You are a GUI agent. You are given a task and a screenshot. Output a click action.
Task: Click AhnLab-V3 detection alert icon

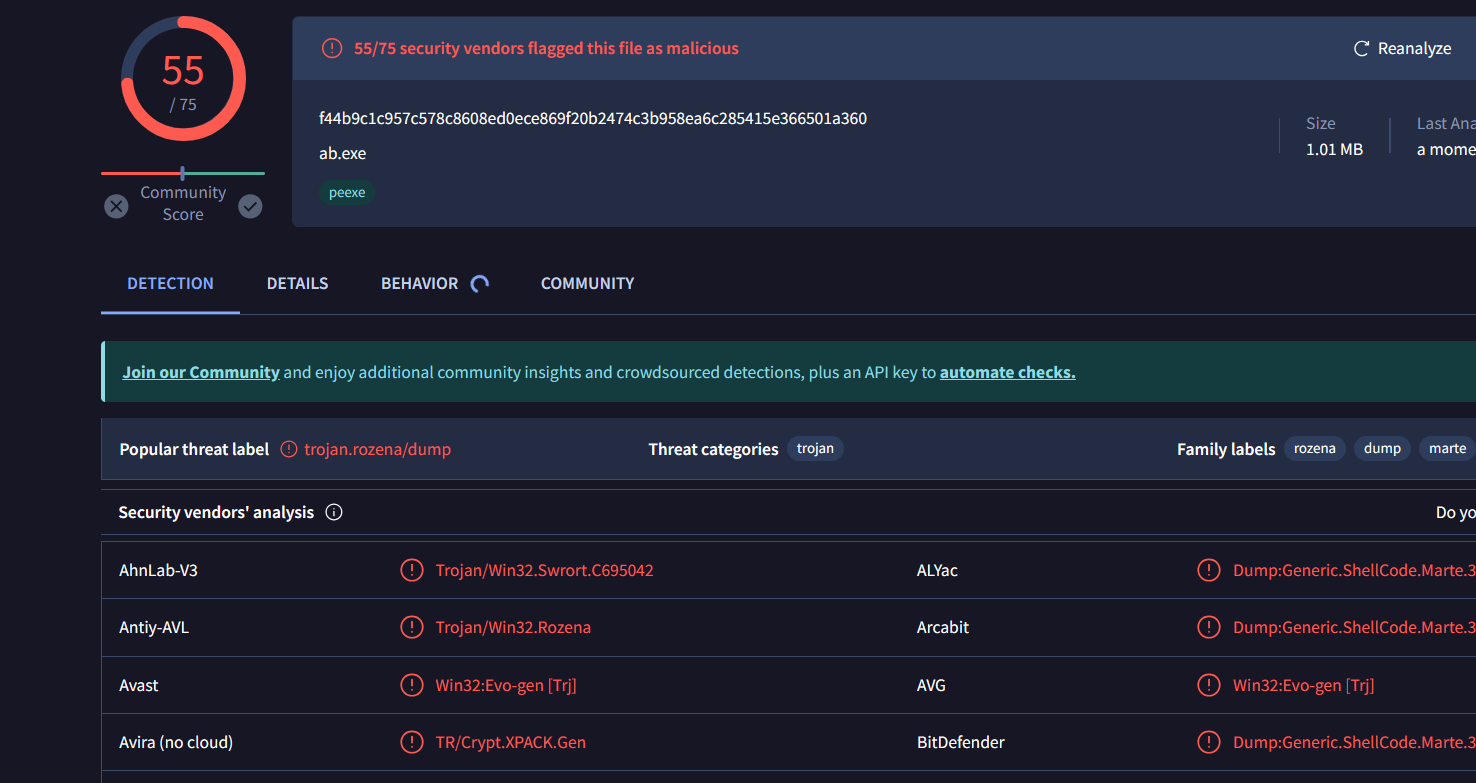pyautogui.click(x=411, y=570)
